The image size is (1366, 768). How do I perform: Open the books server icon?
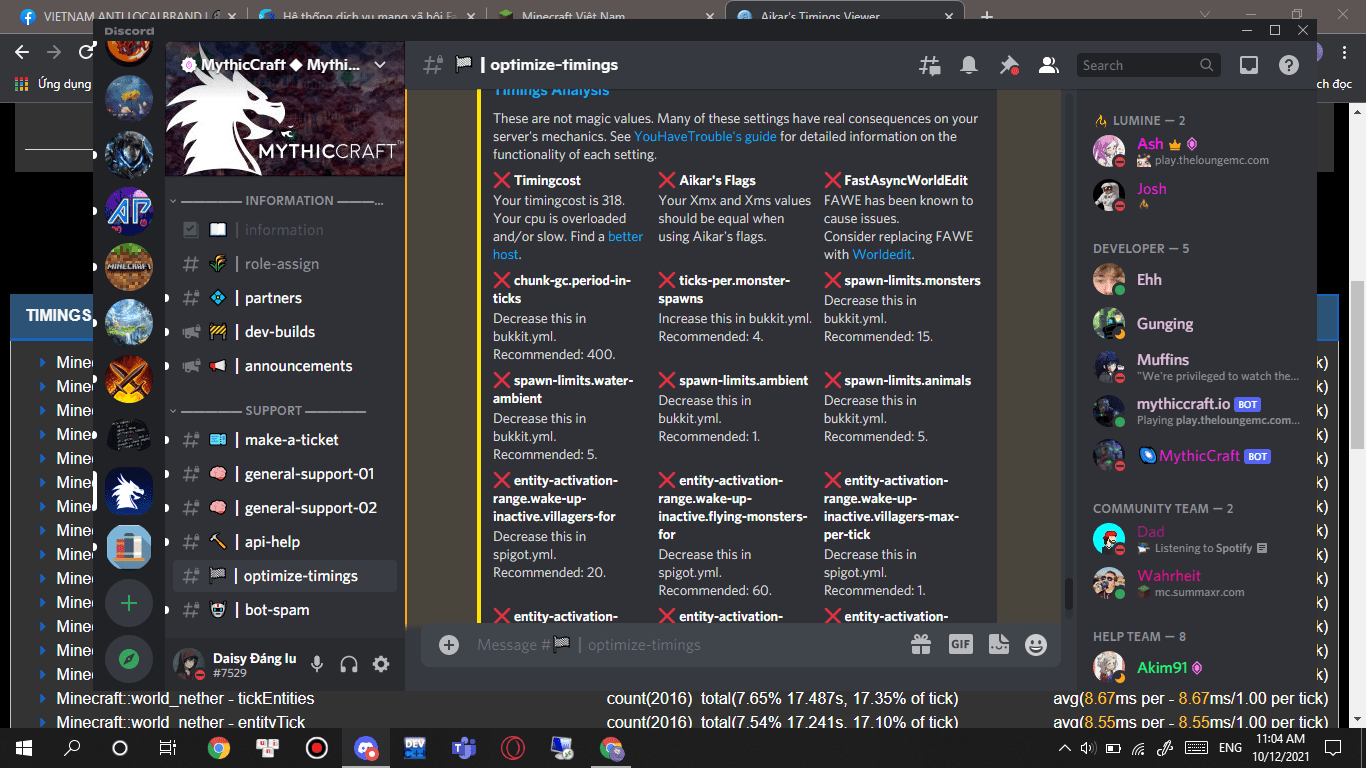pos(129,547)
